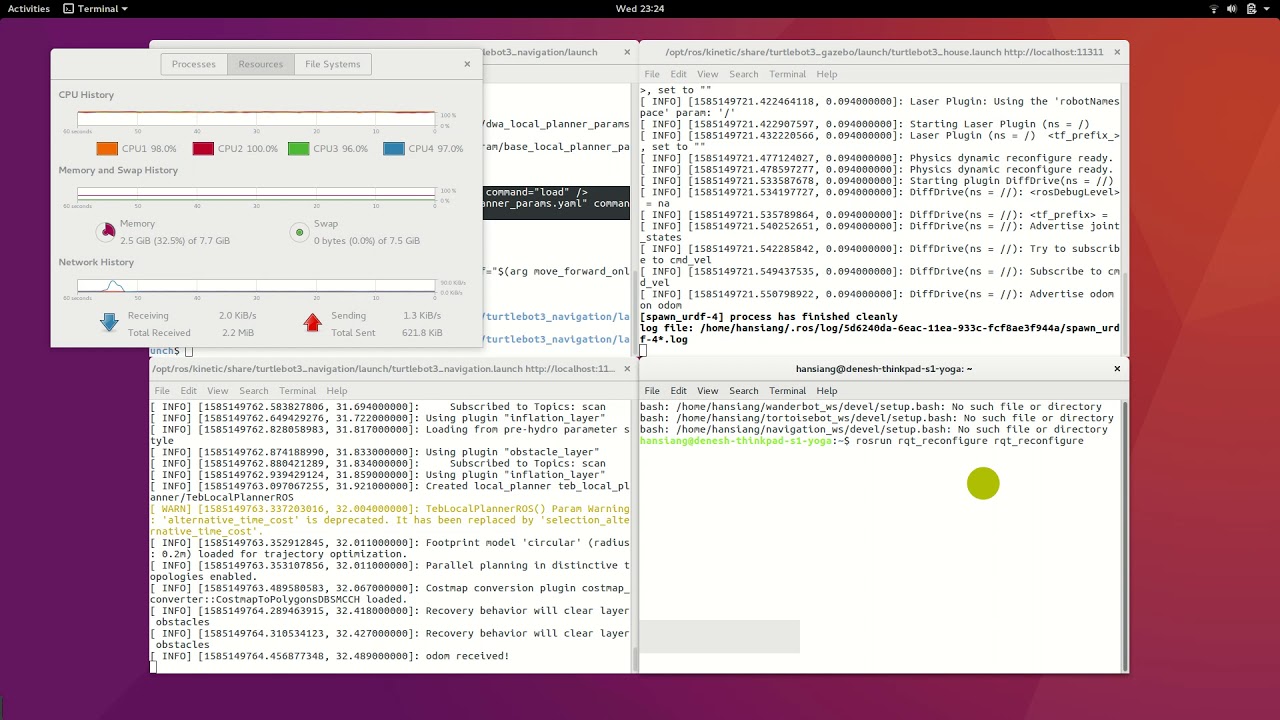
Task: Open Terminal menu in turtlebot3_navigation.launch terminal
Action: pos(297,391)
